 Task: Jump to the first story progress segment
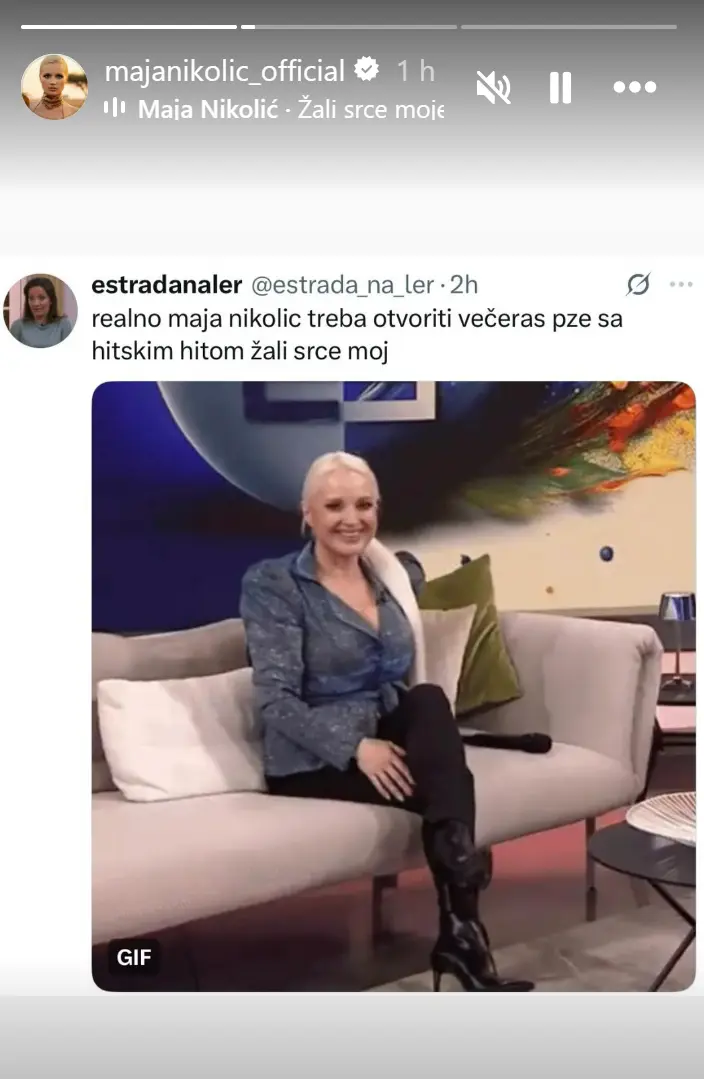click(129, 27)
